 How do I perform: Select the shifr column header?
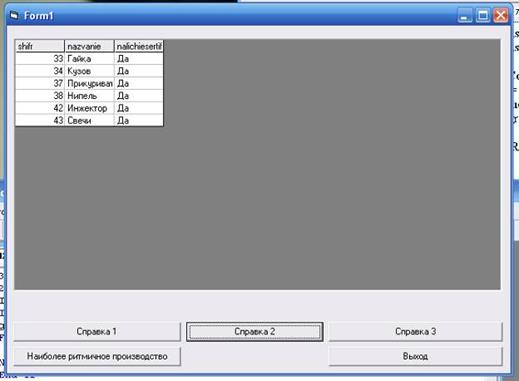(40, 46)
